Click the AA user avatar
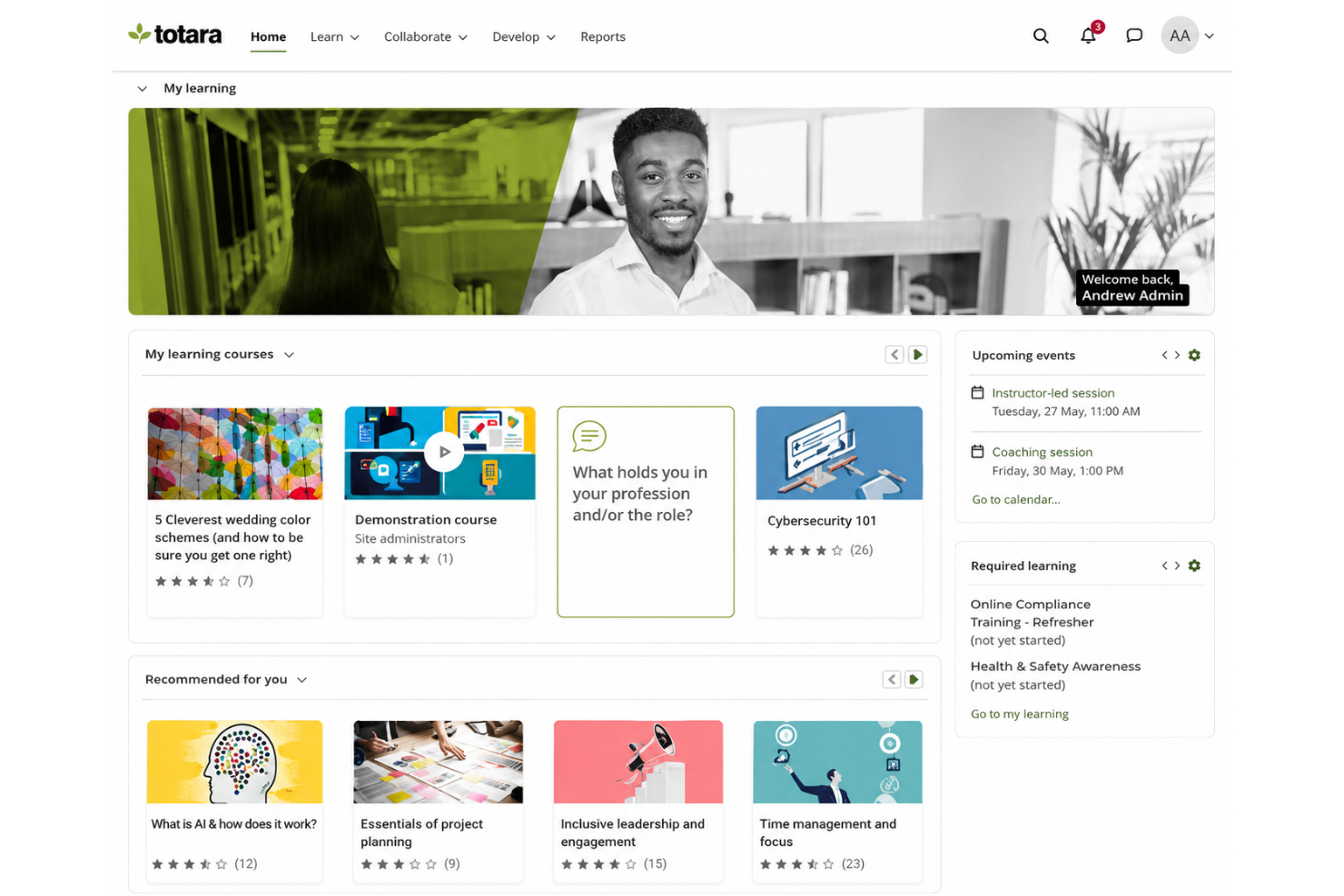 coord(1180,36)
